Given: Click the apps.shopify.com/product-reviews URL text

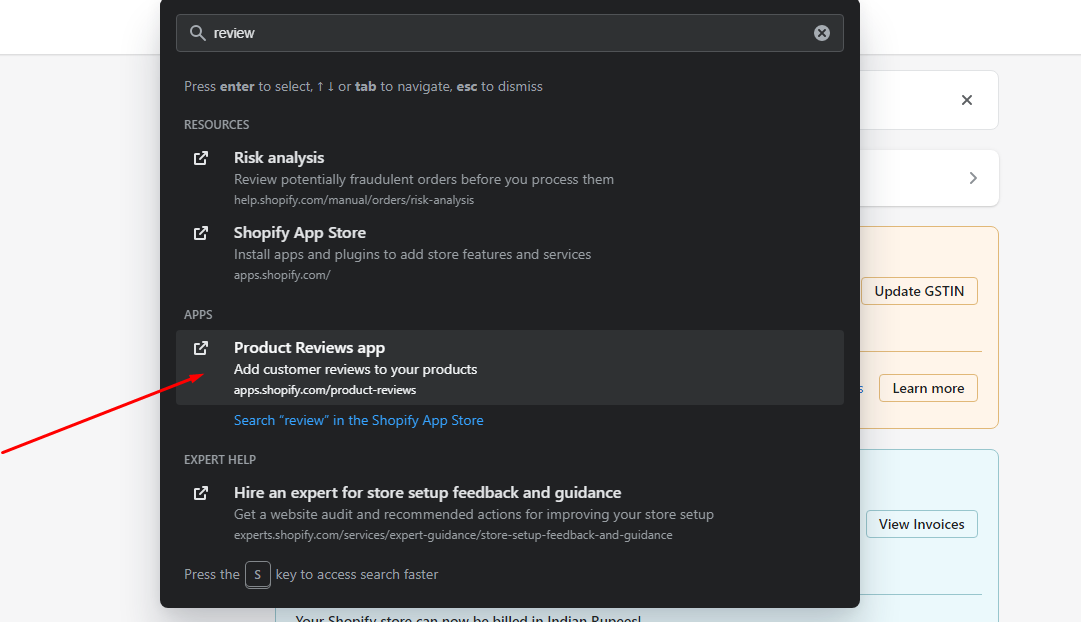Looking at the screenshot, I should tap(325, 390).
